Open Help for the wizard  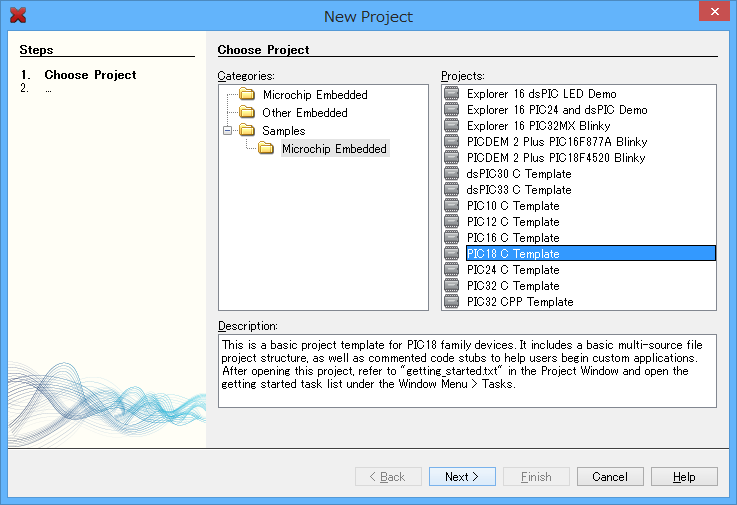(684, 477)
